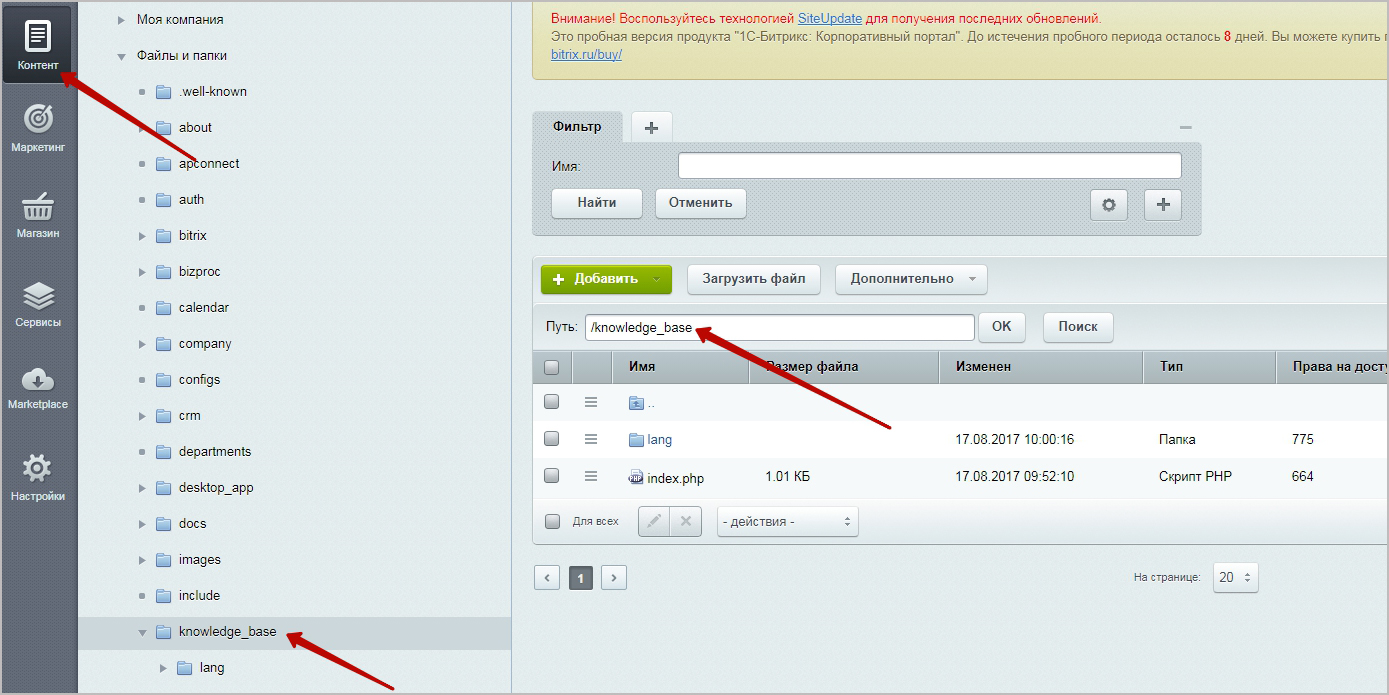Screen dimensions: 1389x695
Task: Open the Магазин basket icon
Action: point(38,215)
